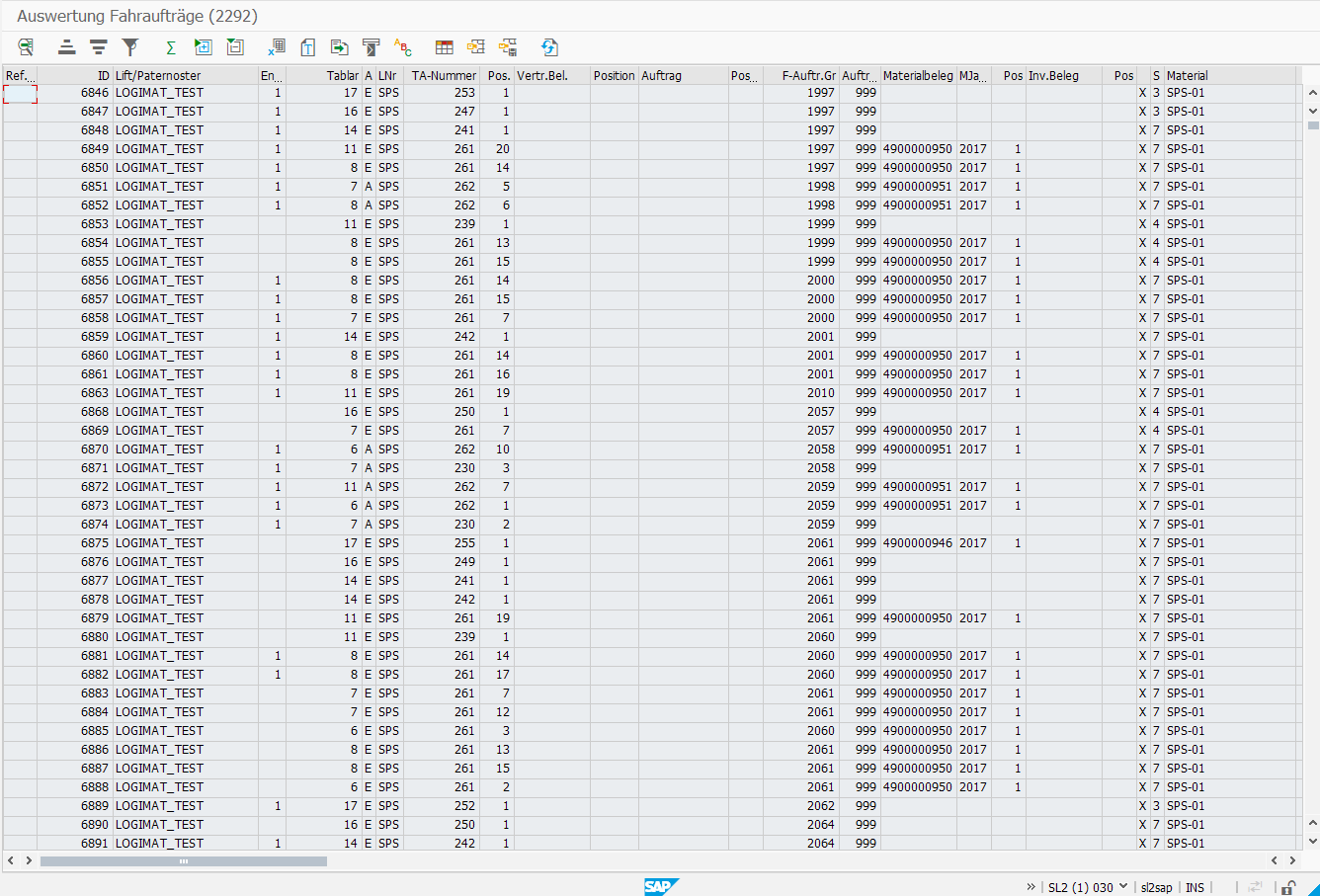Export the list to spreadsheet

coord(277,47)
